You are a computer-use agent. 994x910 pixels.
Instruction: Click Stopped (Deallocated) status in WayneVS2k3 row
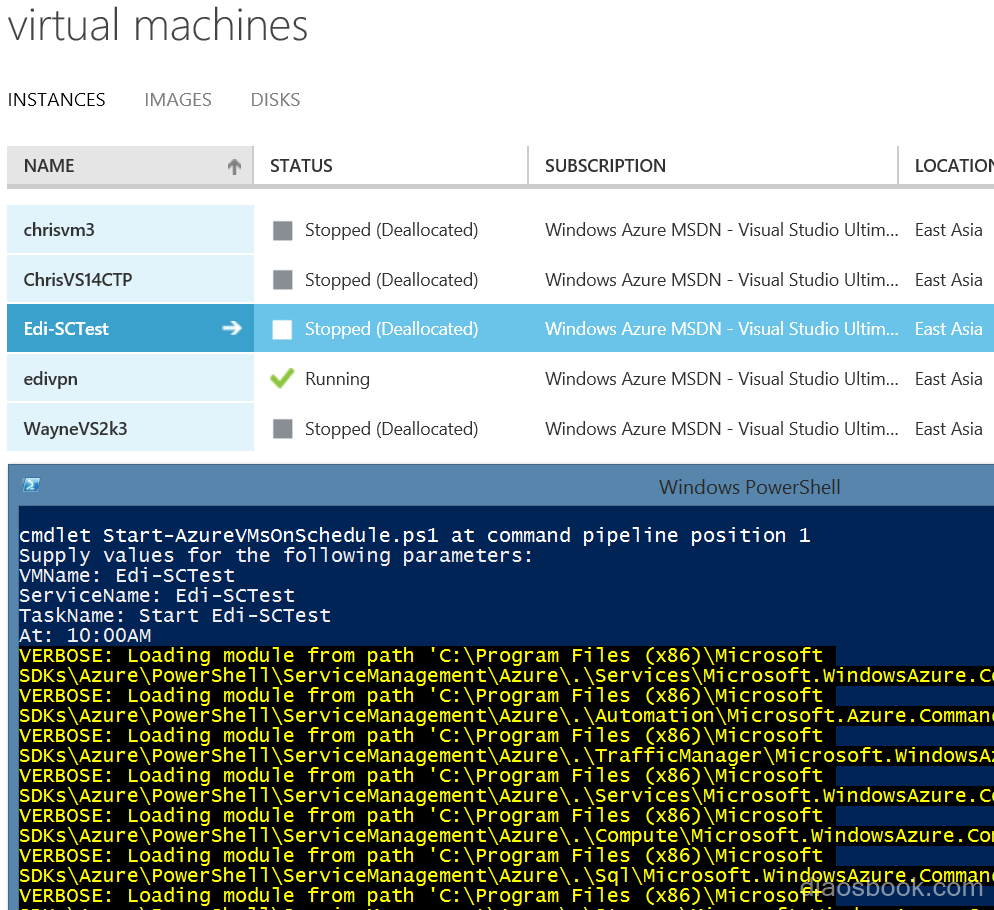pos(392,429)
